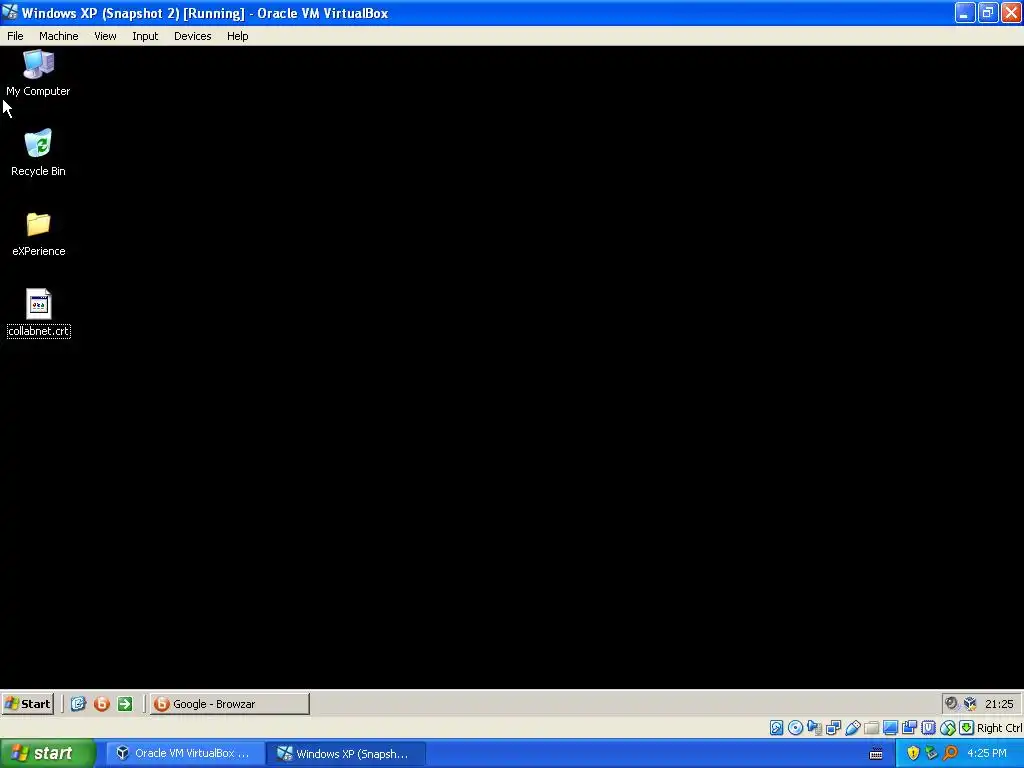Screen dimensions: 1024x768
Task: Click the host on-screen keyboard tray icon
Action: [x=876, y=754]
